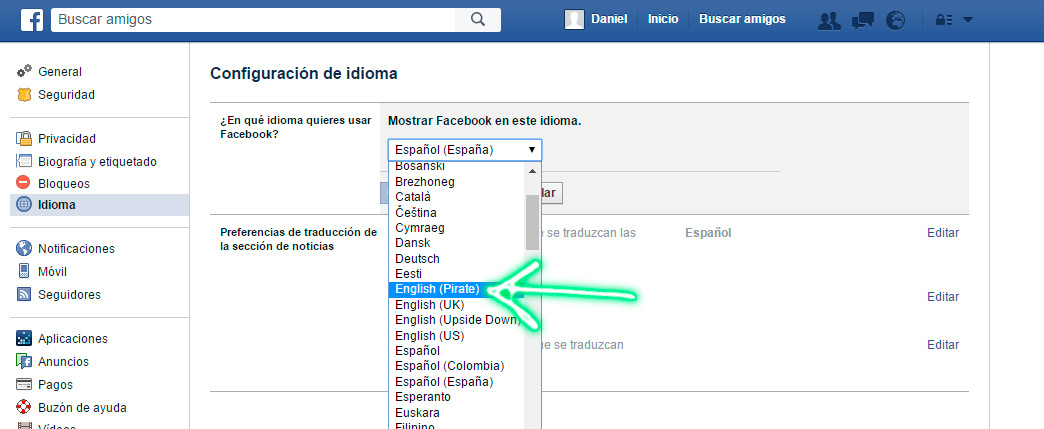
Task: Click the second Editar link
Action: pyautogui.click(x=943, y=296)
